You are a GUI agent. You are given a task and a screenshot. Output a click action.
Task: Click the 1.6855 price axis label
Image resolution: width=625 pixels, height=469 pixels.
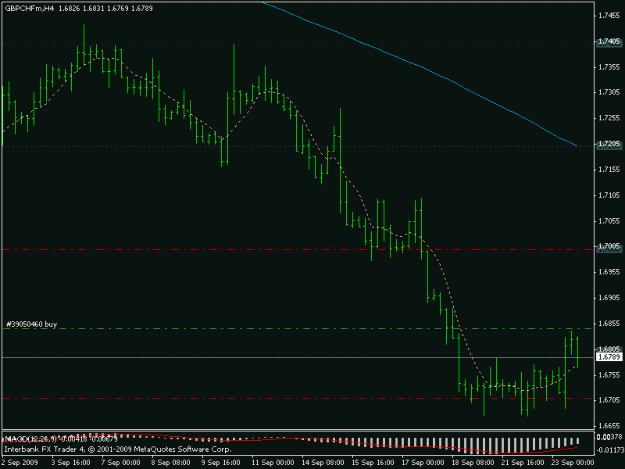tap(609, 324)
